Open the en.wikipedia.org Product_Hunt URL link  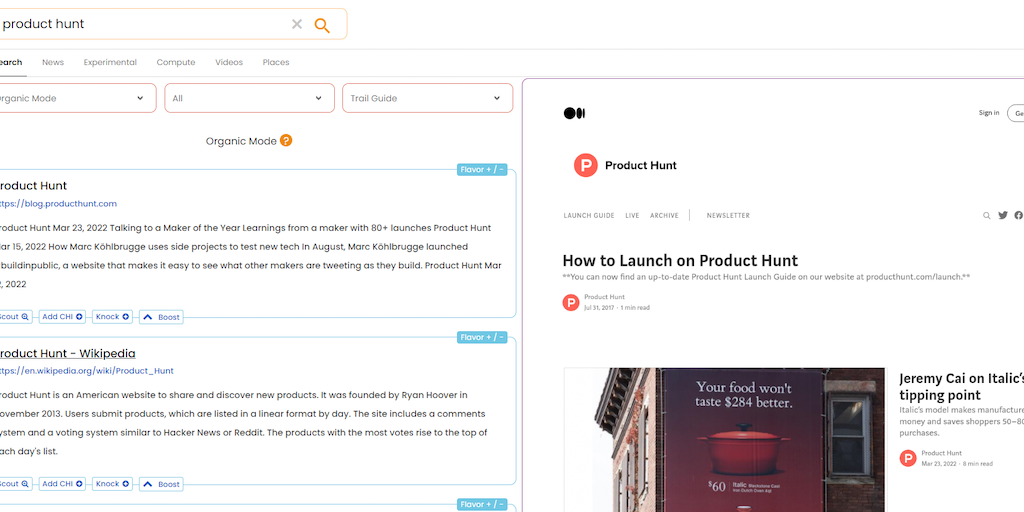coord(86,371)
